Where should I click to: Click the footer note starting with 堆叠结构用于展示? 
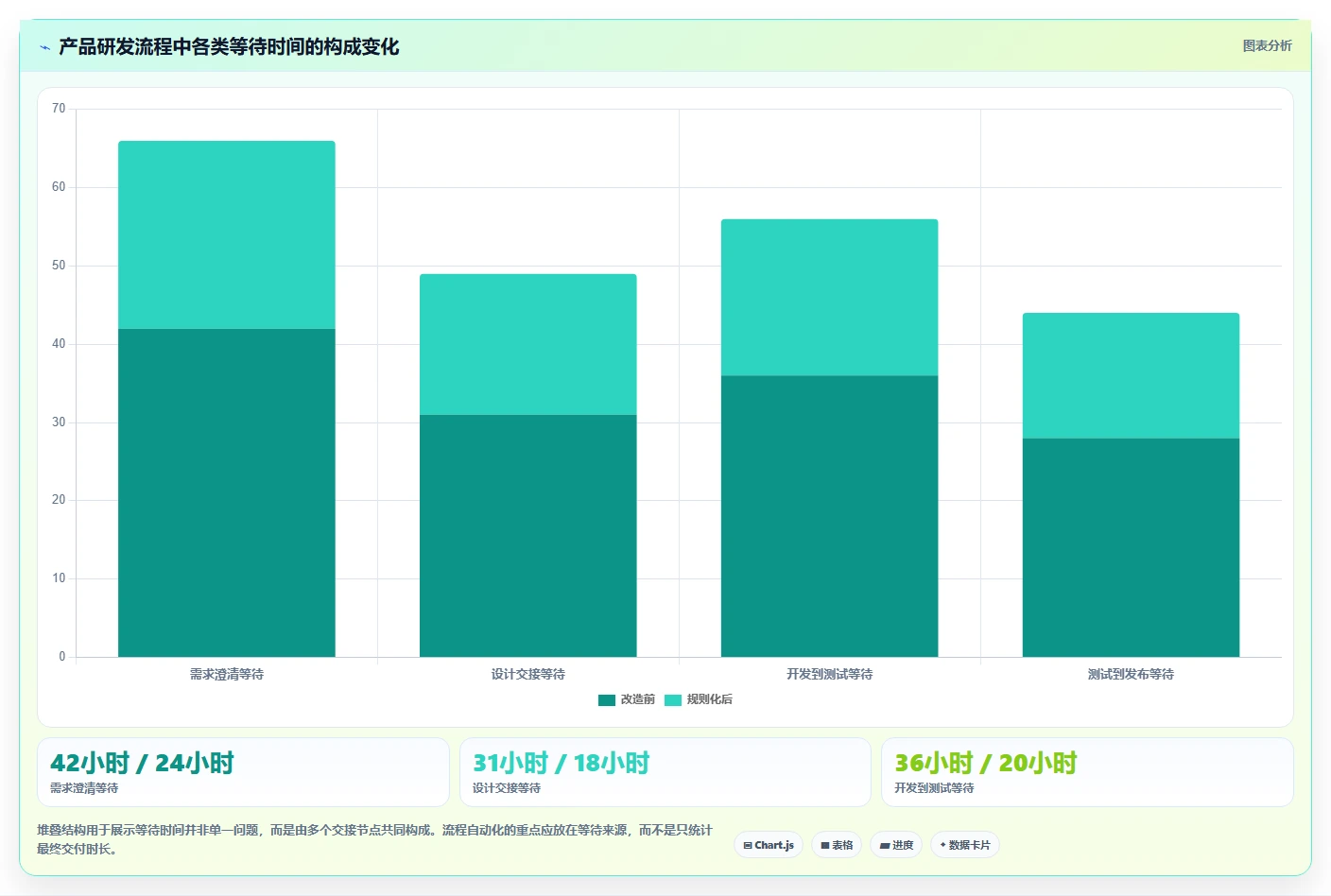[375, 839]
